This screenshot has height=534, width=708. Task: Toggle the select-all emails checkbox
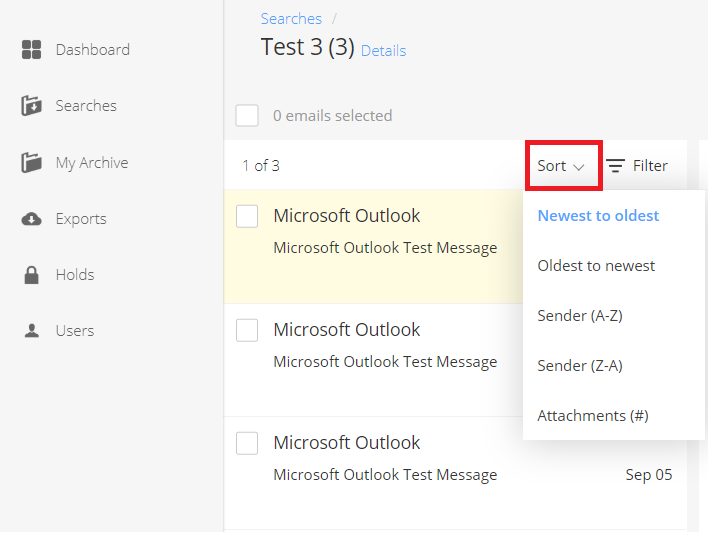pyautogui.click(x=247, y=116)
